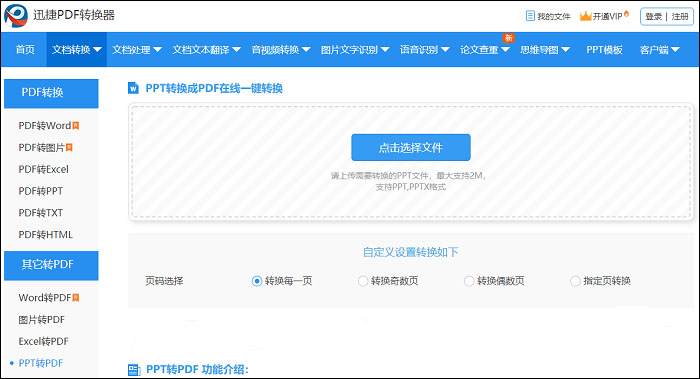Click 注册 link
The width and height of the screenshot is (700, 379).
pos(680,17)
